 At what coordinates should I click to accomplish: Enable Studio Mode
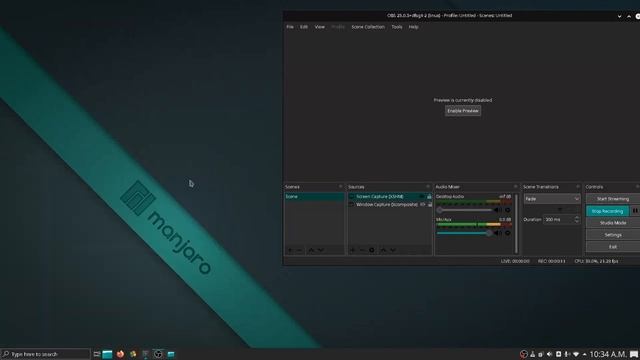pos(613,223)
